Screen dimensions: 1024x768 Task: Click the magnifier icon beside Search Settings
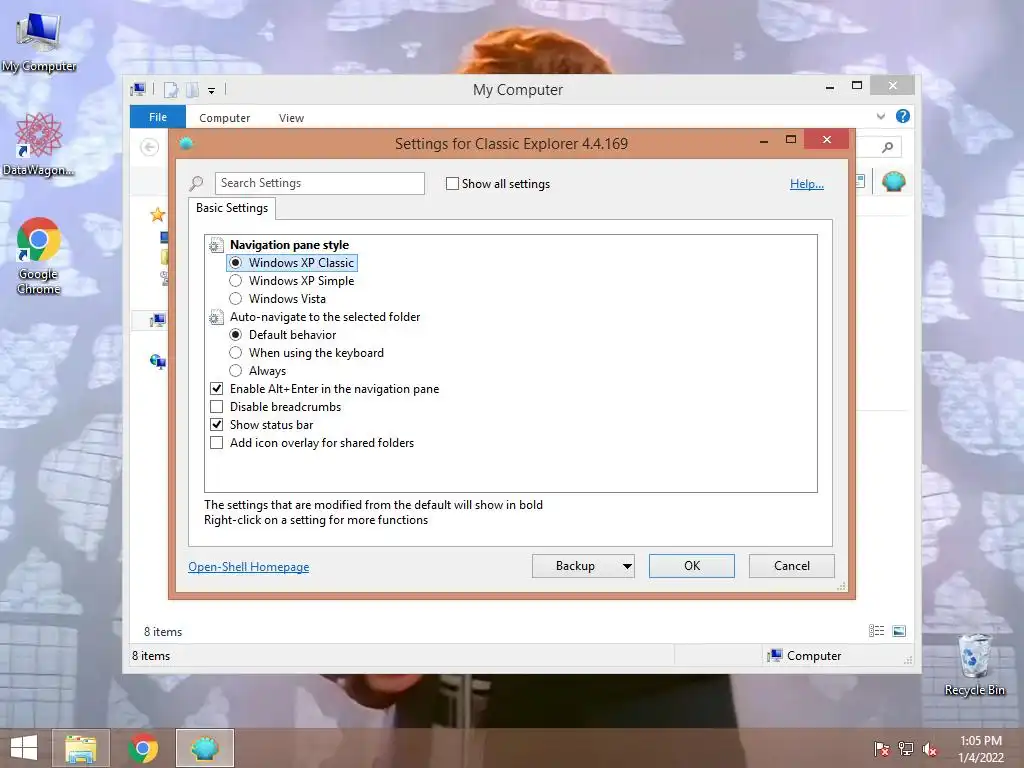[197, 184]
